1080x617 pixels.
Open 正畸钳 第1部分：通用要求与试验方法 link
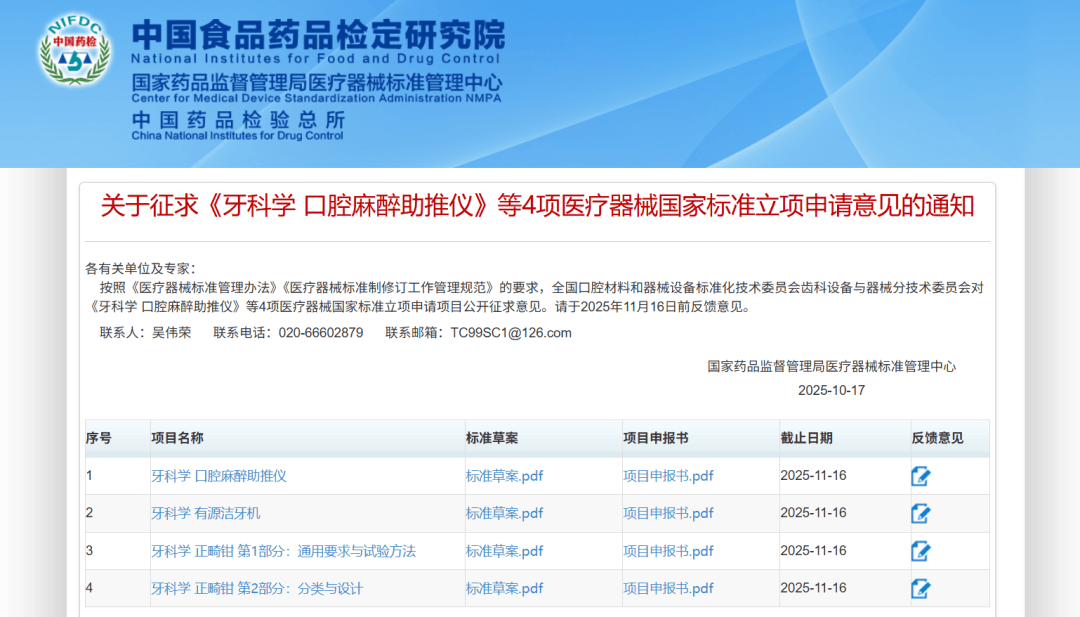coord(283,551)
